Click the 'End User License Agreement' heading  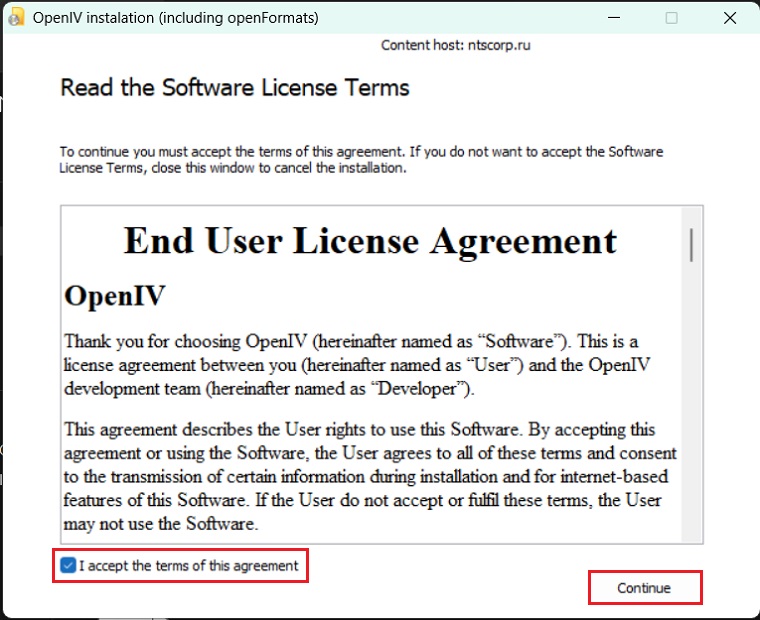coord(370,241)
